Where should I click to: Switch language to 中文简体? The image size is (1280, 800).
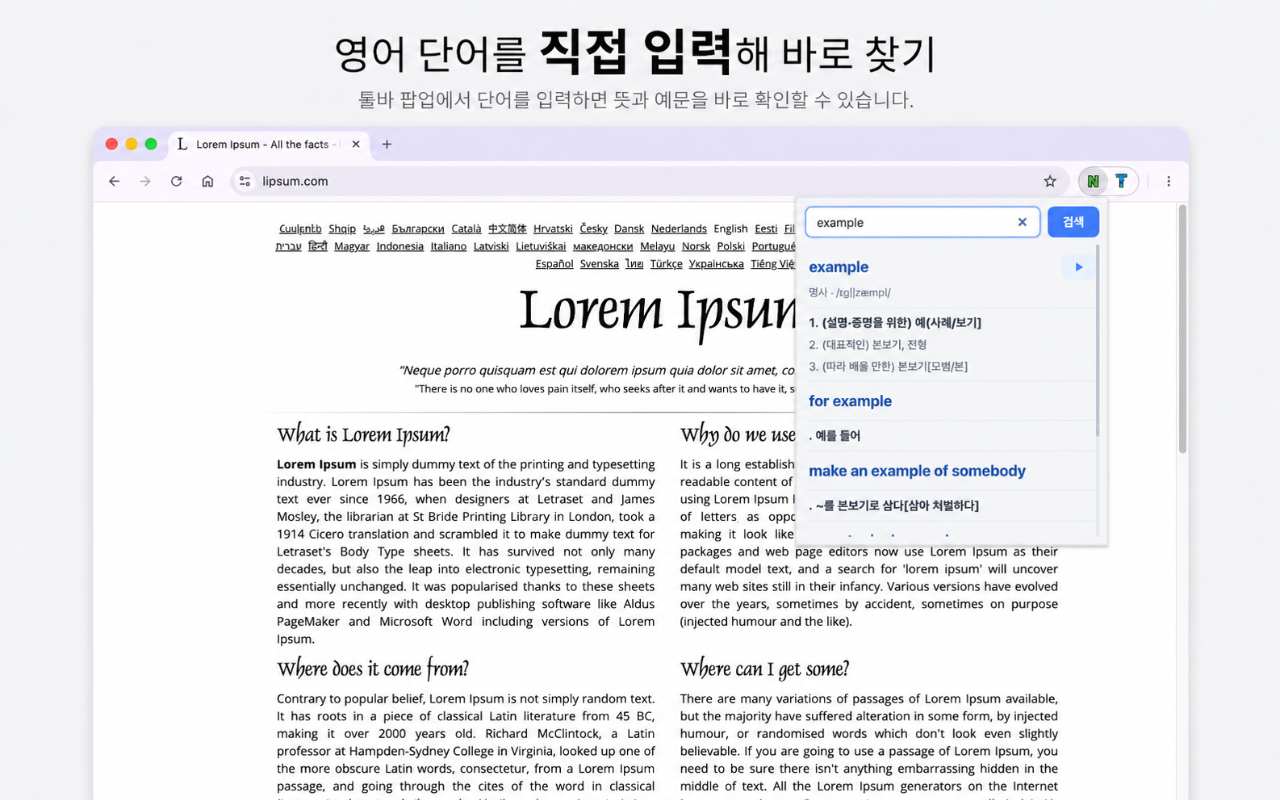pos(507,229)
